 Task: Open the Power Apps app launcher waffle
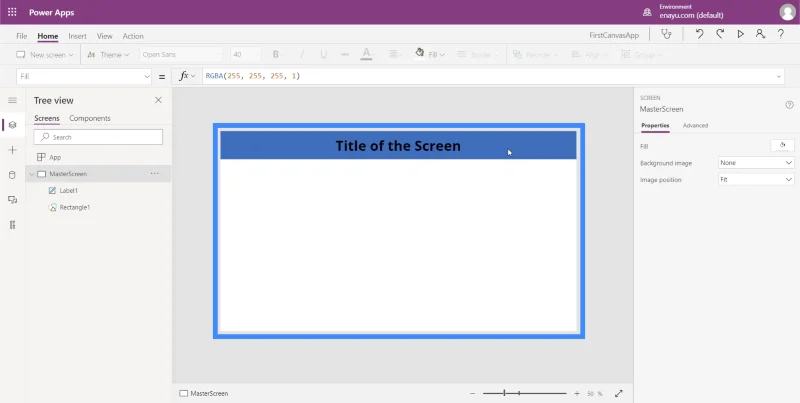pyautogui.click(x=12, y=12)
